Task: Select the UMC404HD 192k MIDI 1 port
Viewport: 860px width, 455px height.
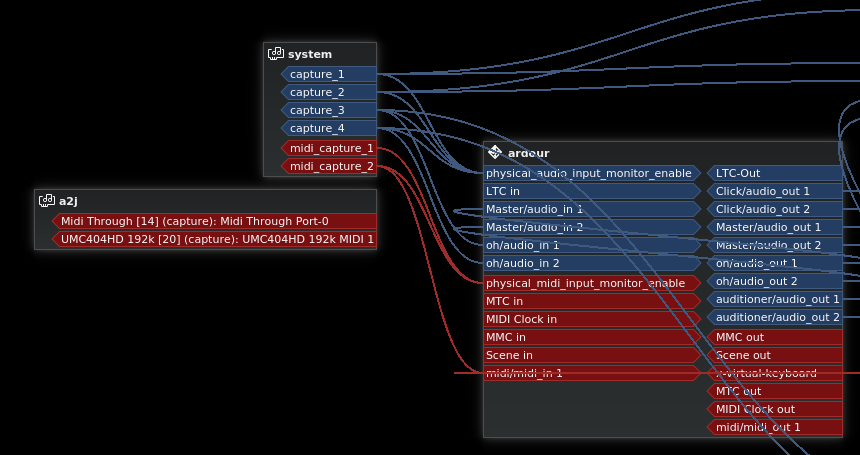Action: point(214,239)
